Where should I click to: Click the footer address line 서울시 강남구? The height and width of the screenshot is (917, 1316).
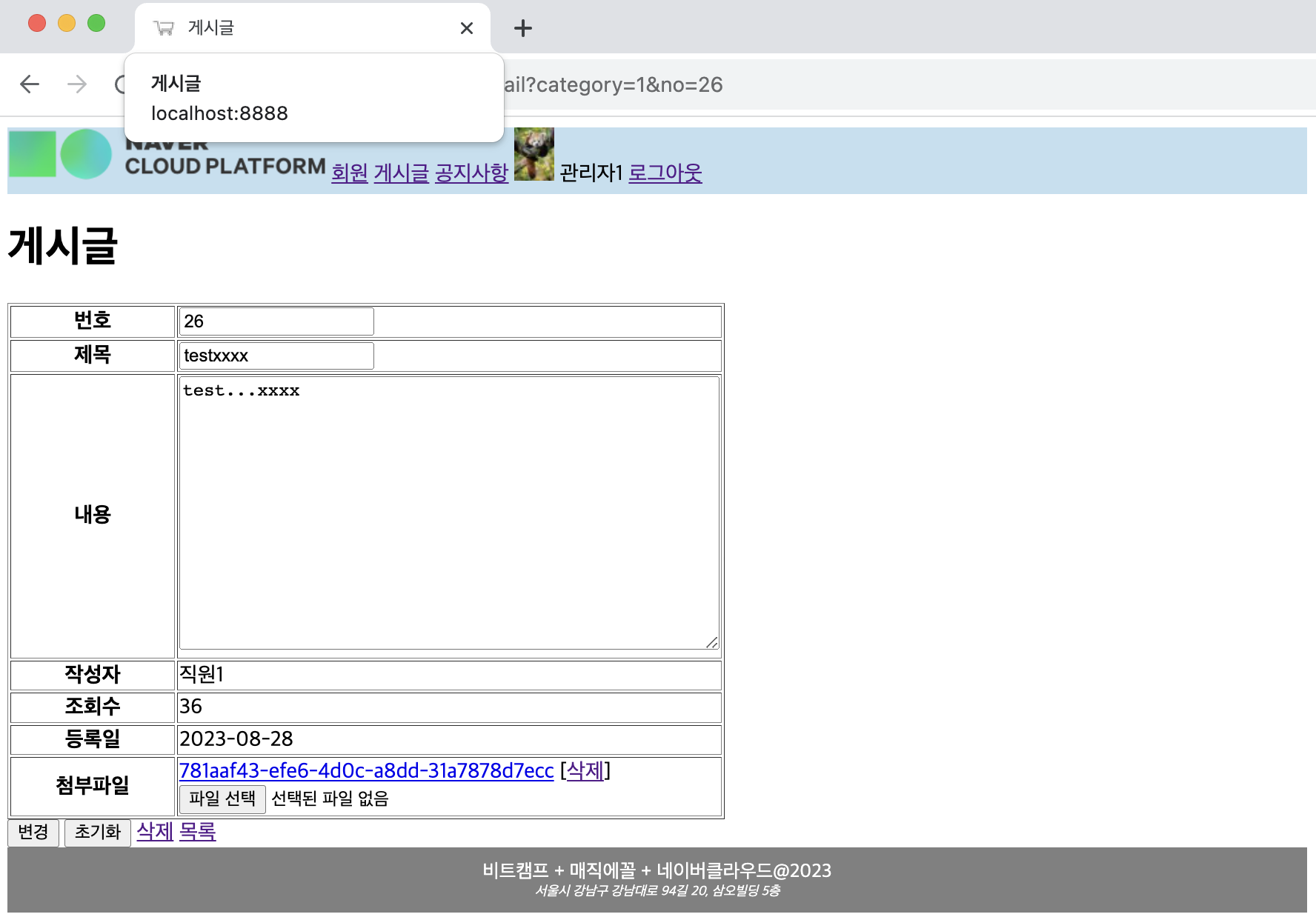point(572,891)
